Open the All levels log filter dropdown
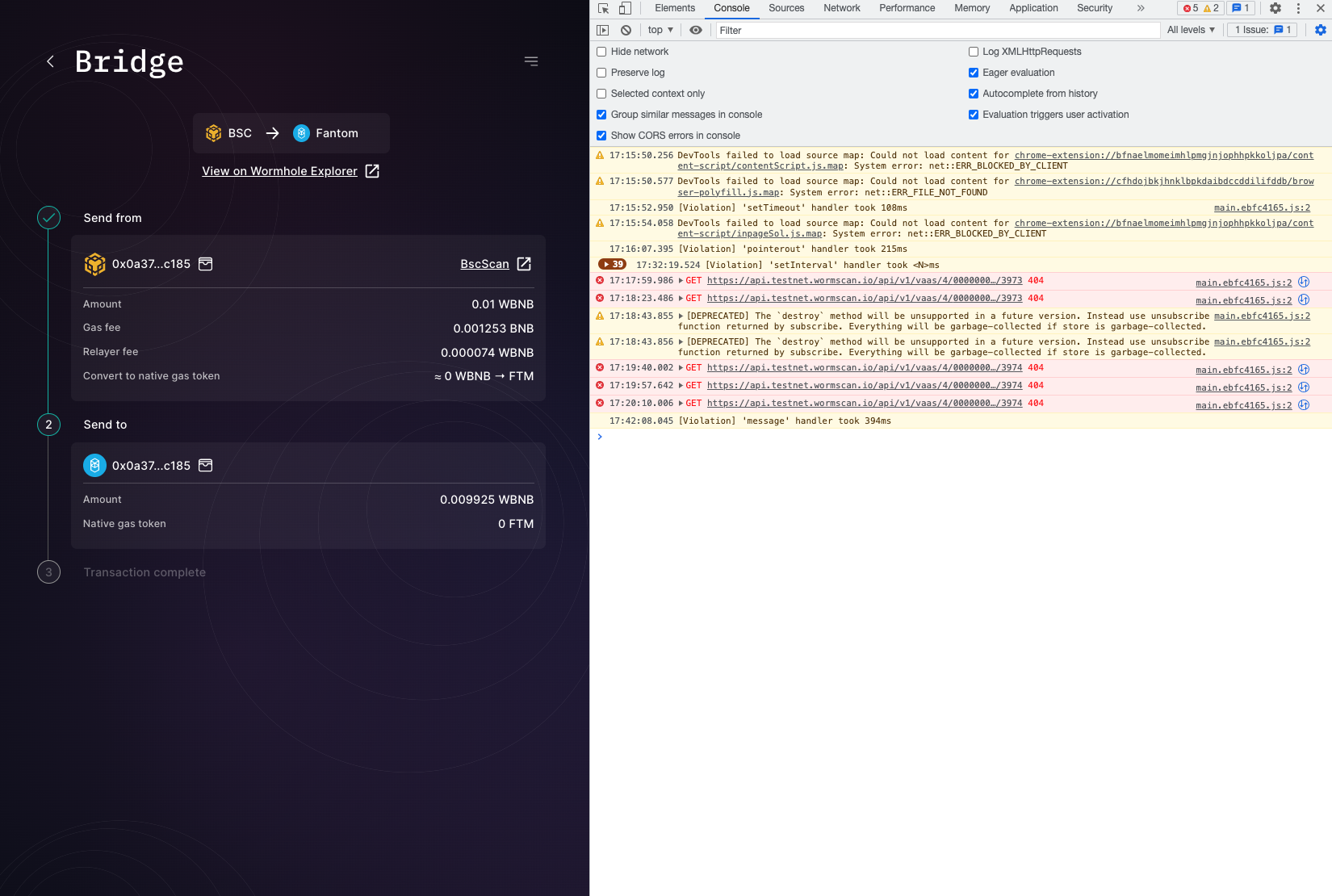The width and height of the screenshot is (1332, 896). 1191,30
